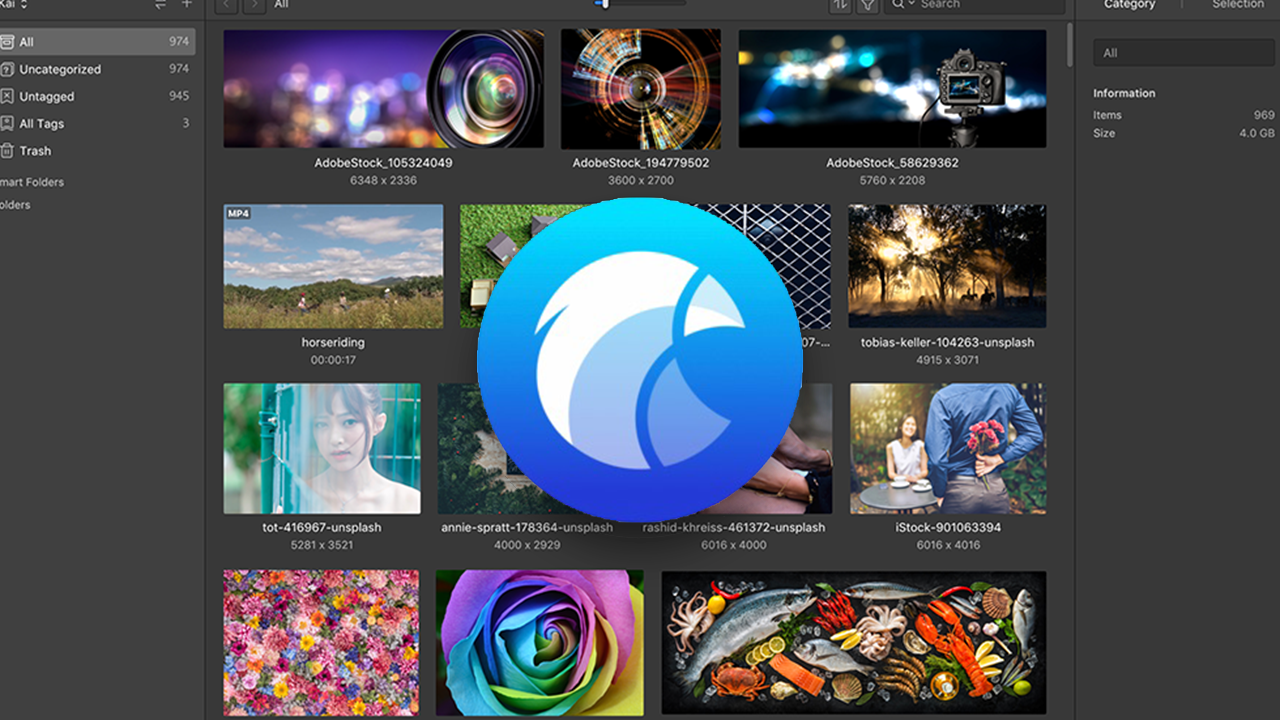This screenshot has height=720, width=1280.
Task: Click the 4915 x 3071 dimensions text
Action: [947, 360]
